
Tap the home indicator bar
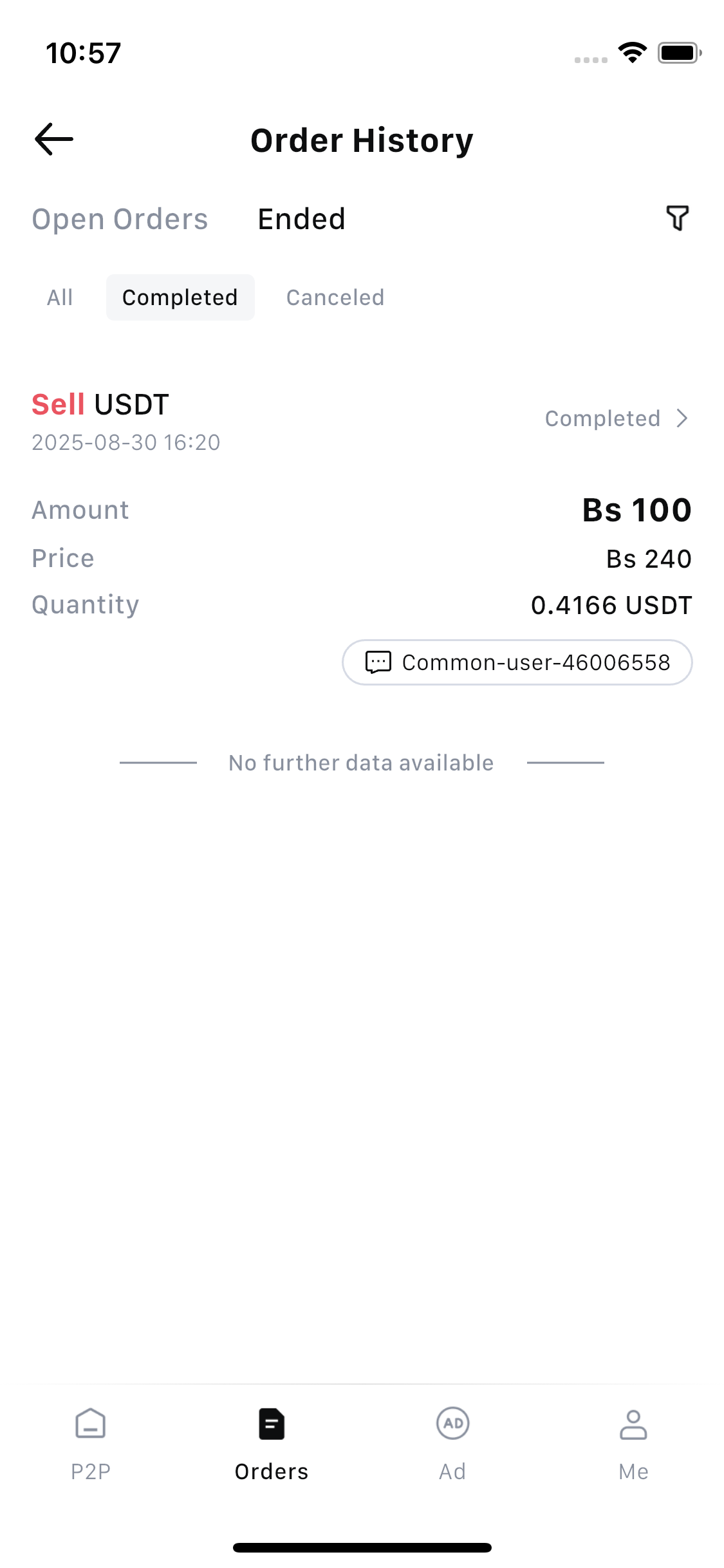[362, 1547]
